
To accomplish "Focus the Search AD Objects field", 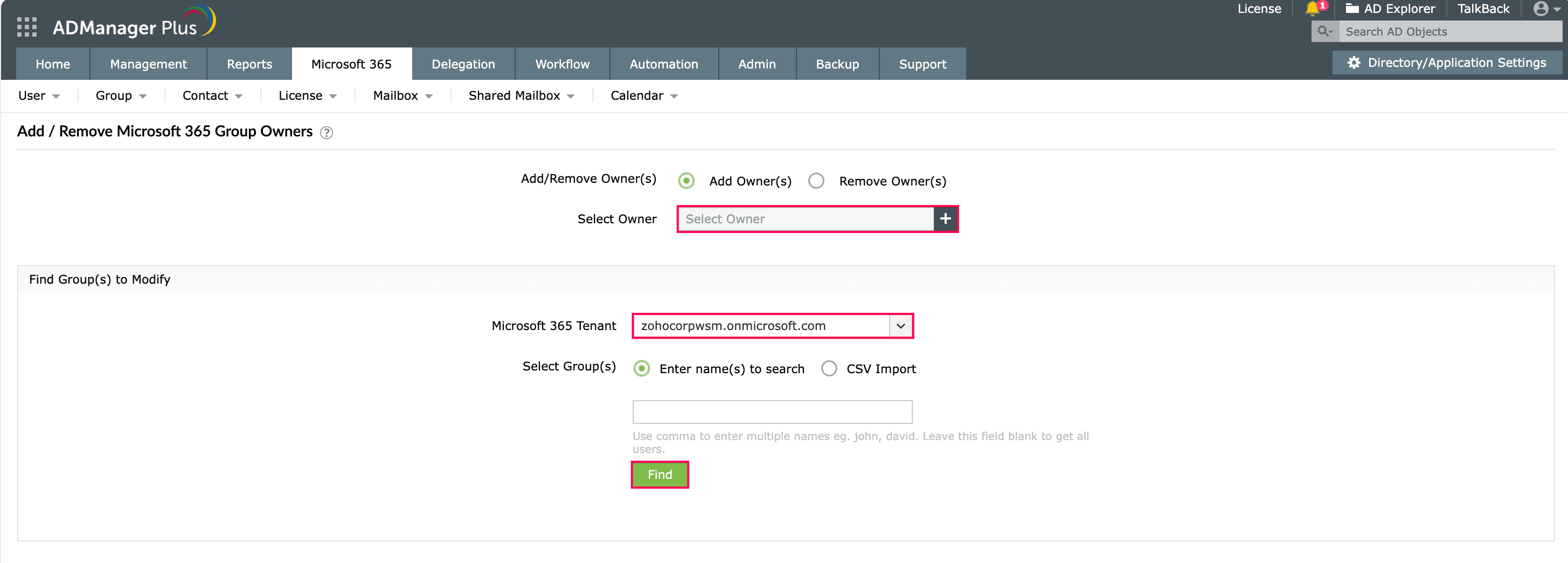I will pyautogui.click(x=1449, y=32).
